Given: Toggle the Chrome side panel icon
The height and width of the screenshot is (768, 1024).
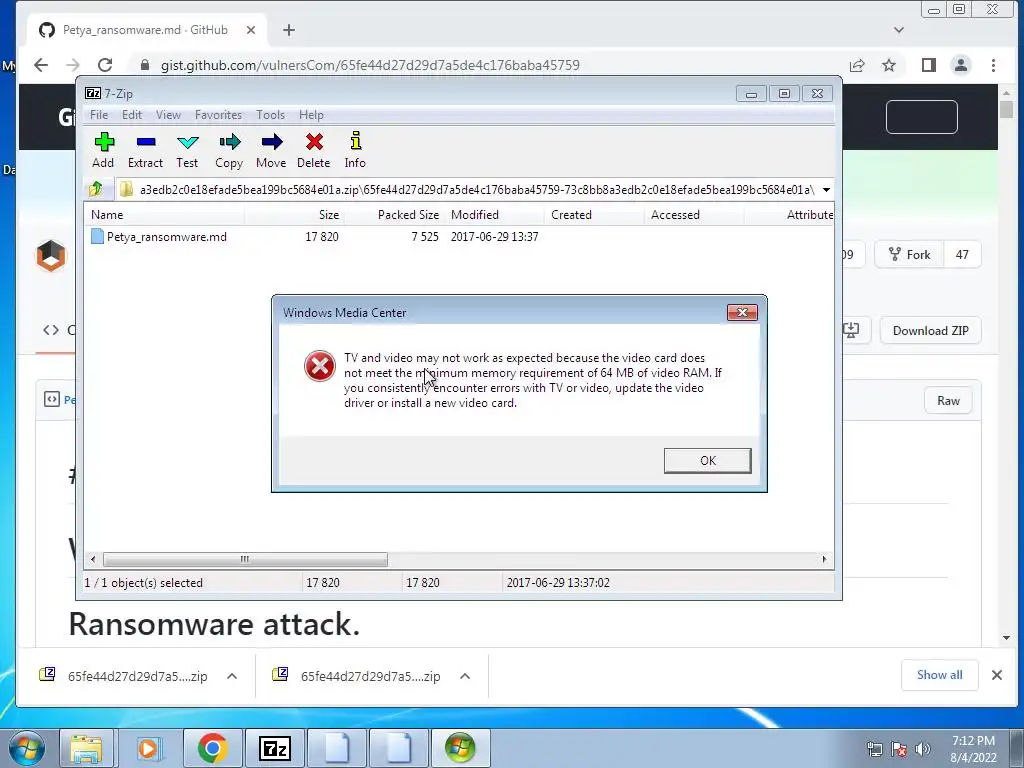Looking at the screenshot, I should [929, 65].
